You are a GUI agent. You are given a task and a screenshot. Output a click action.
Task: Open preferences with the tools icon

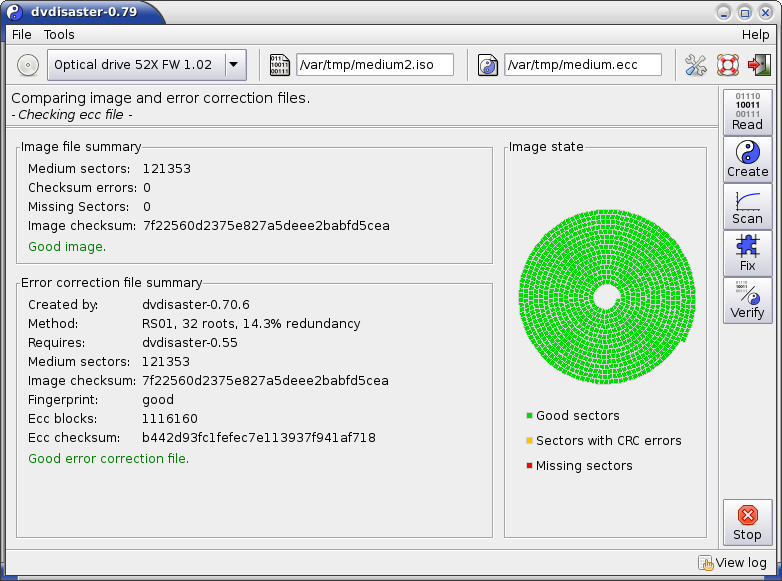(696, 65)
